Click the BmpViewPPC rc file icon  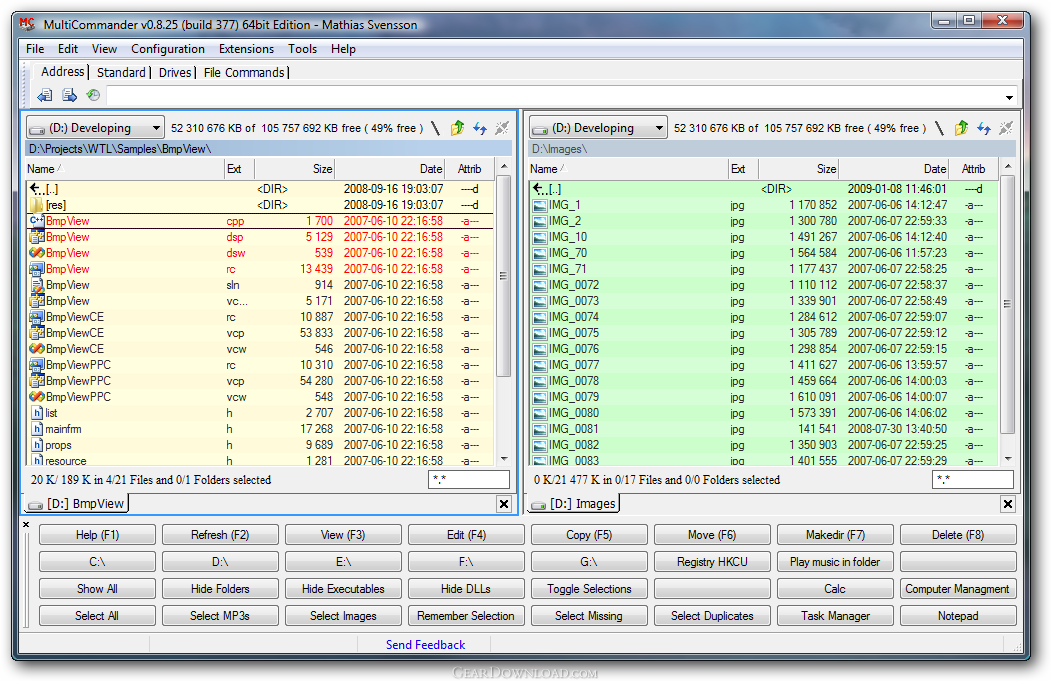[x=37, y=365]
